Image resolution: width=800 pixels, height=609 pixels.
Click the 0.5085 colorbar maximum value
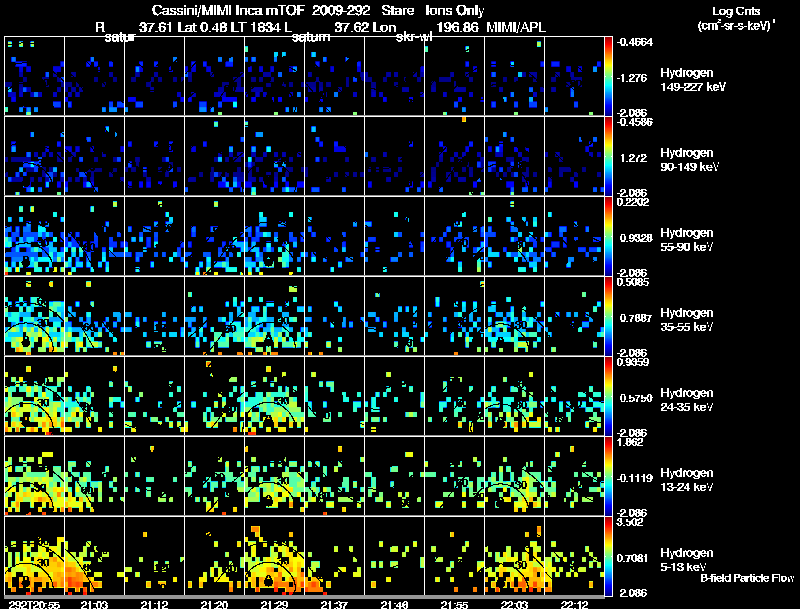tap(633, 282)
